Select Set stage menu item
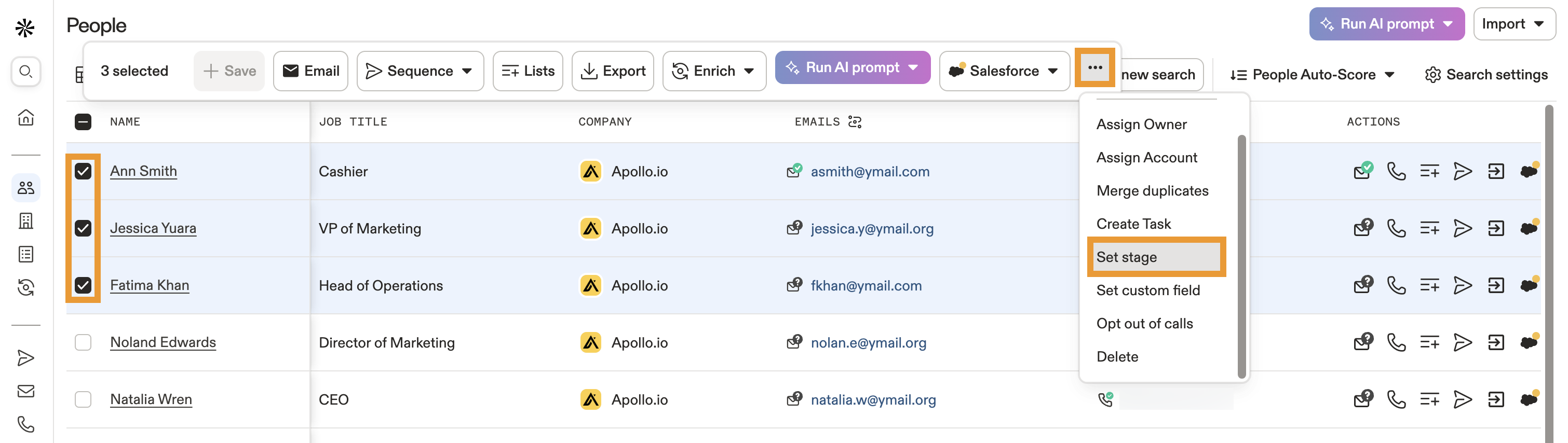This screenshot has width=1568, height=443. [x=1156, y=257]
